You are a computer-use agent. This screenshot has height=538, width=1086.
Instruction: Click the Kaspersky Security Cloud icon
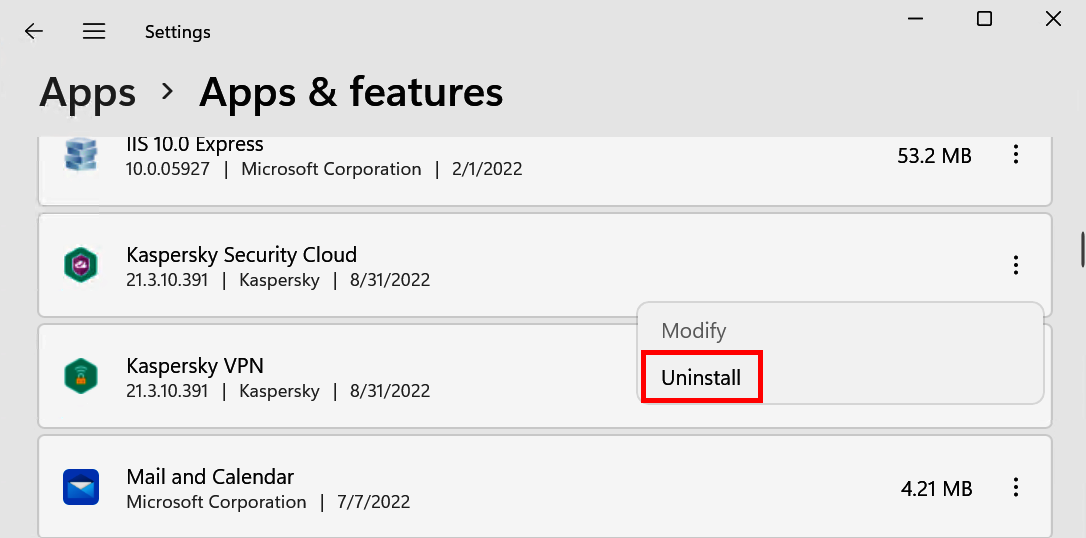[x=78, y=265]
